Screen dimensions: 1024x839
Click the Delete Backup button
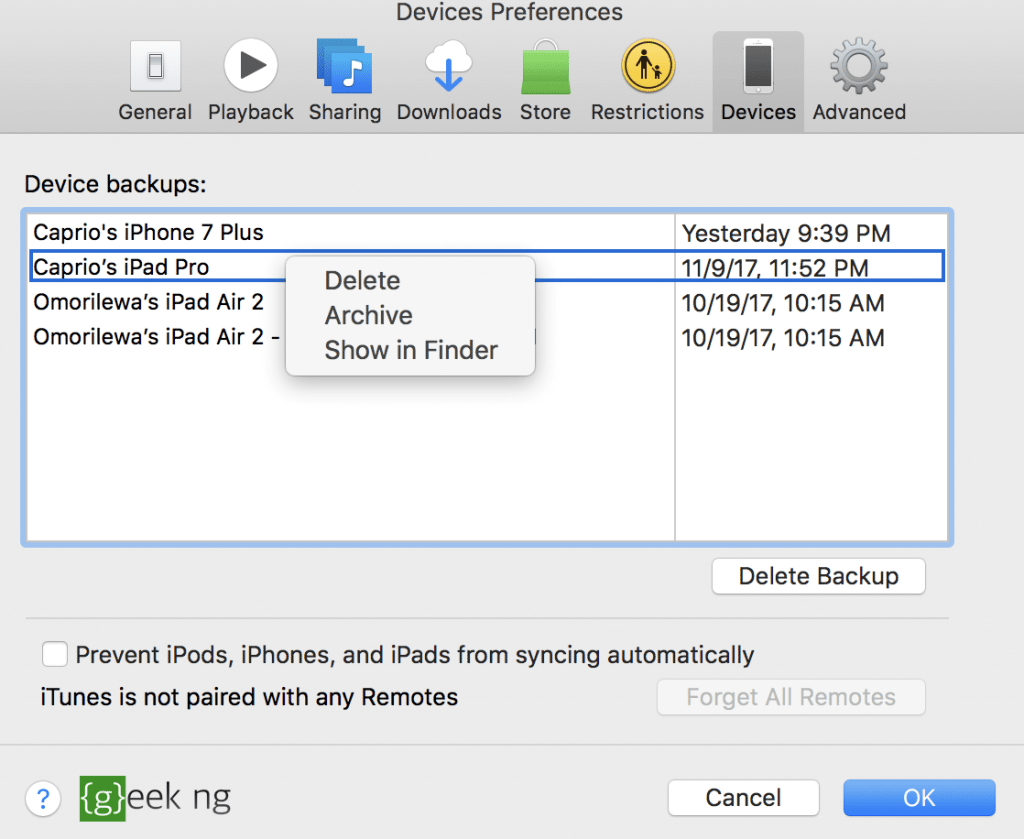[x=818, y=576]
